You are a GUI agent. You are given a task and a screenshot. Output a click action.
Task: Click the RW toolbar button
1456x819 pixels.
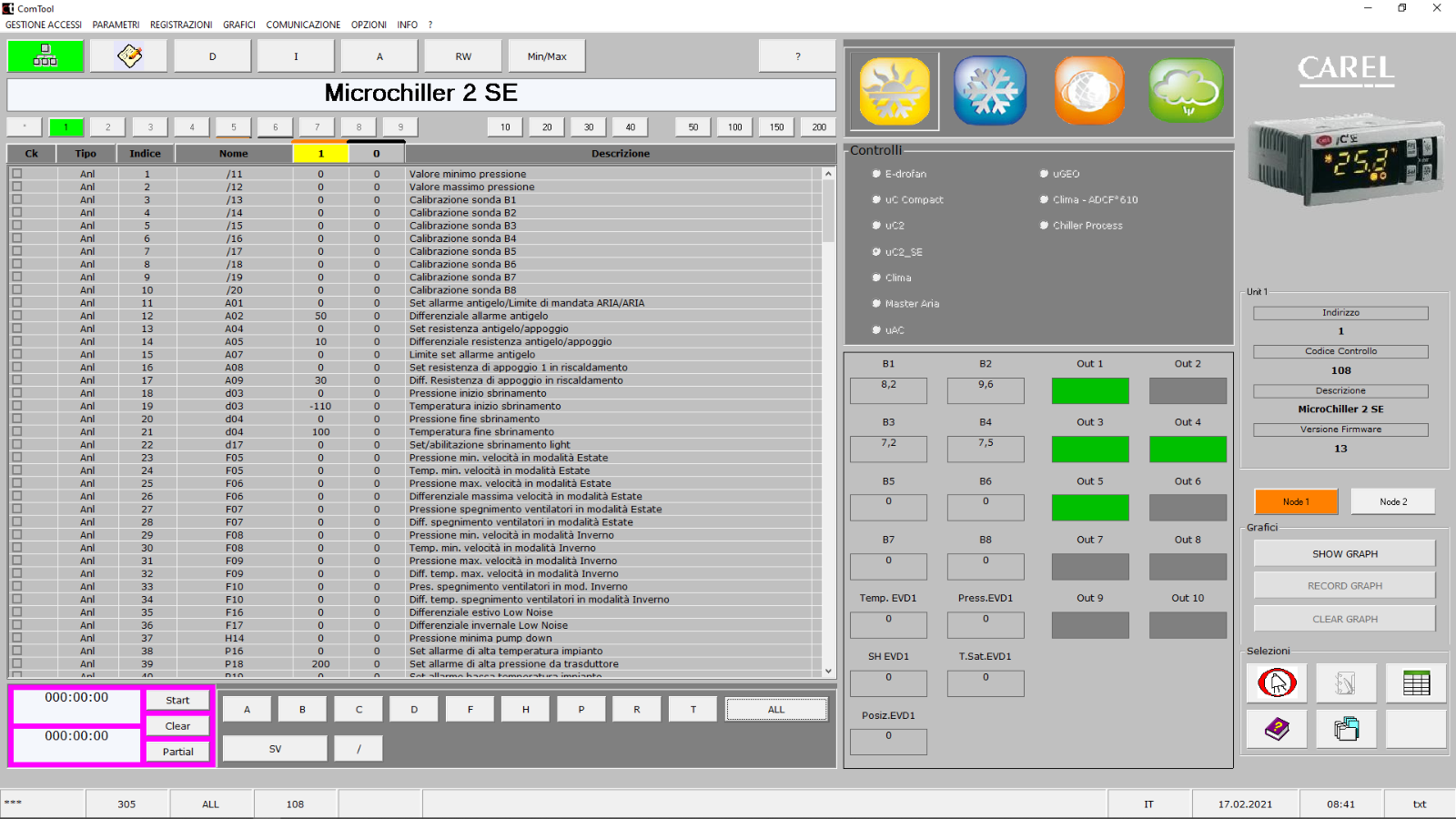pos(463,56)
